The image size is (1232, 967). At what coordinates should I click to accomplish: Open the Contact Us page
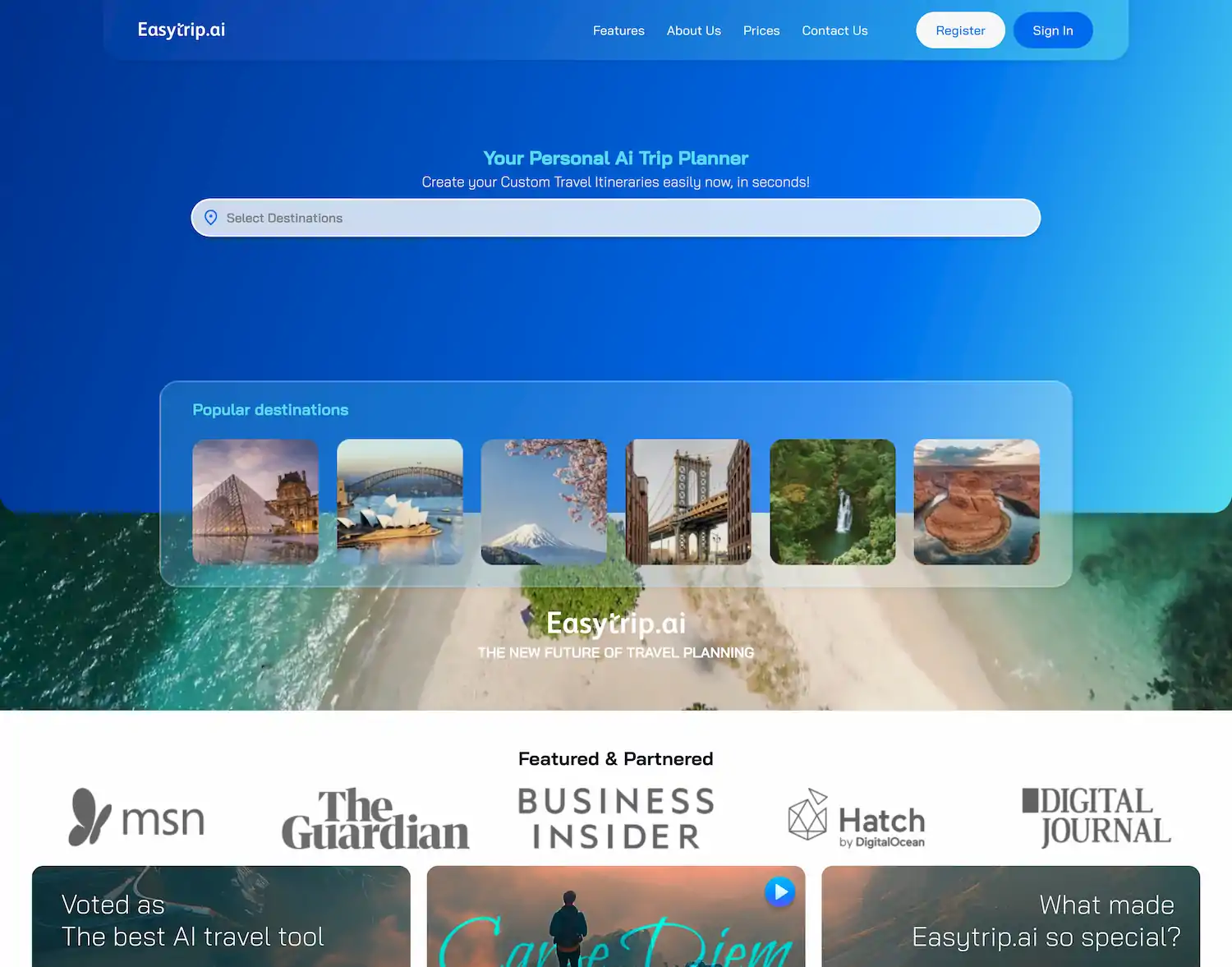(834, 30)
